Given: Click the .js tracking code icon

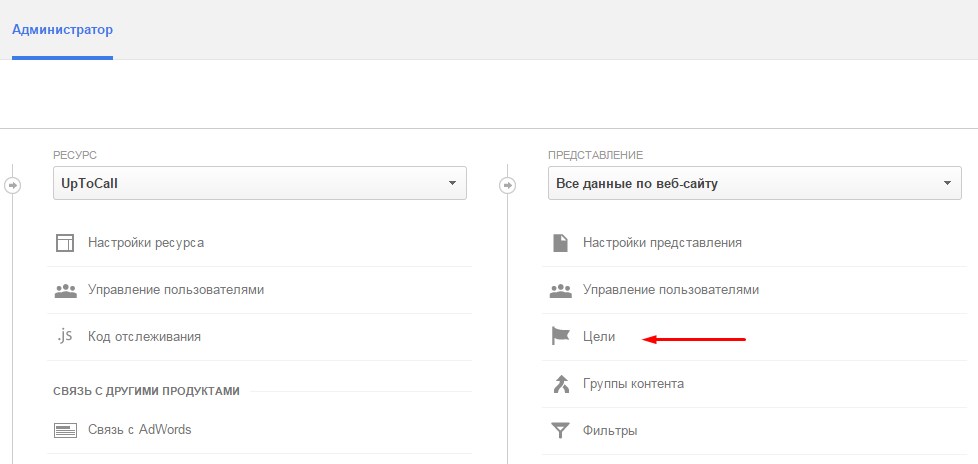Looking at the screenshot, I should pos(65,336).
